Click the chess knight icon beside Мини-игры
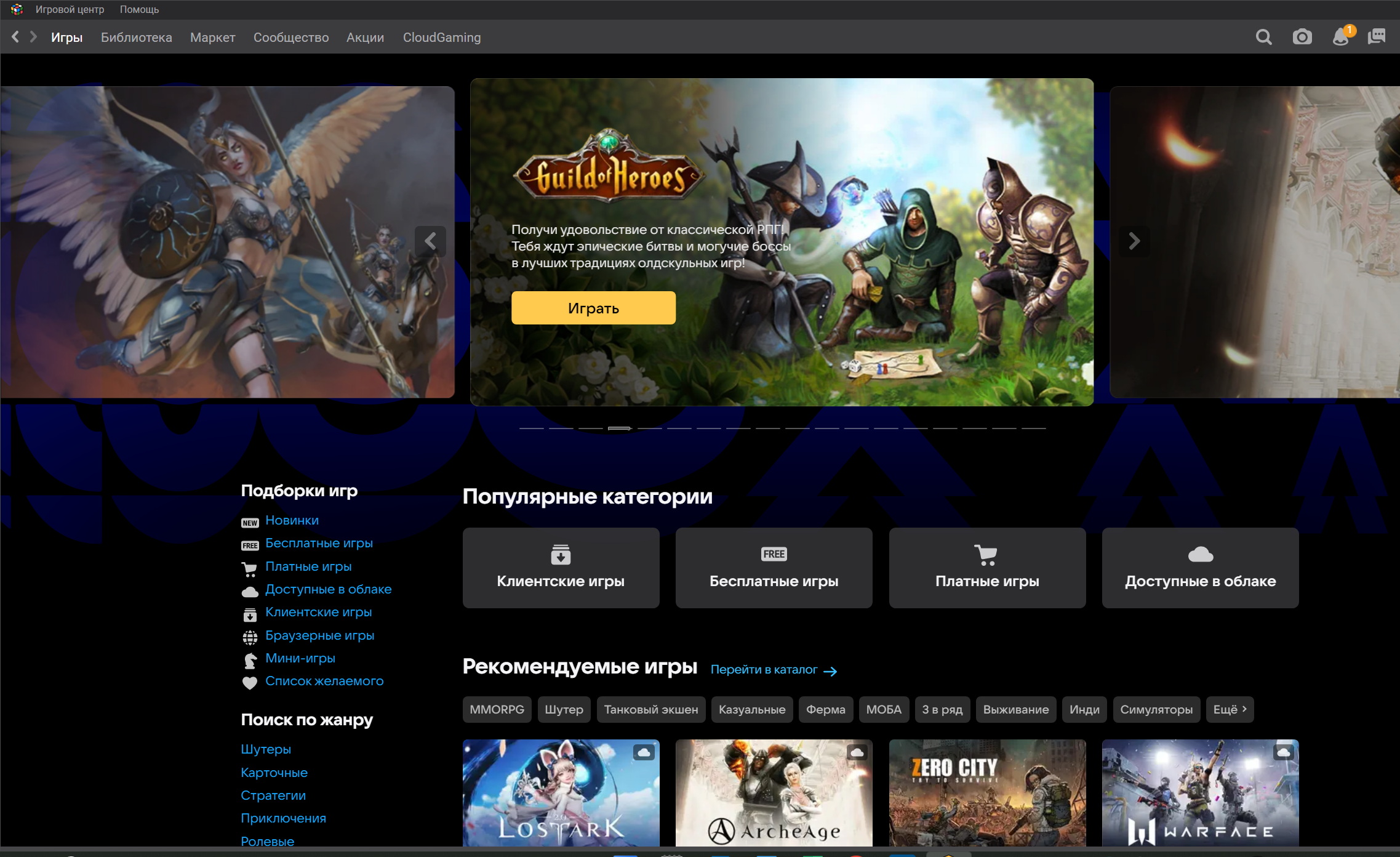 click(x=250, y=661)
